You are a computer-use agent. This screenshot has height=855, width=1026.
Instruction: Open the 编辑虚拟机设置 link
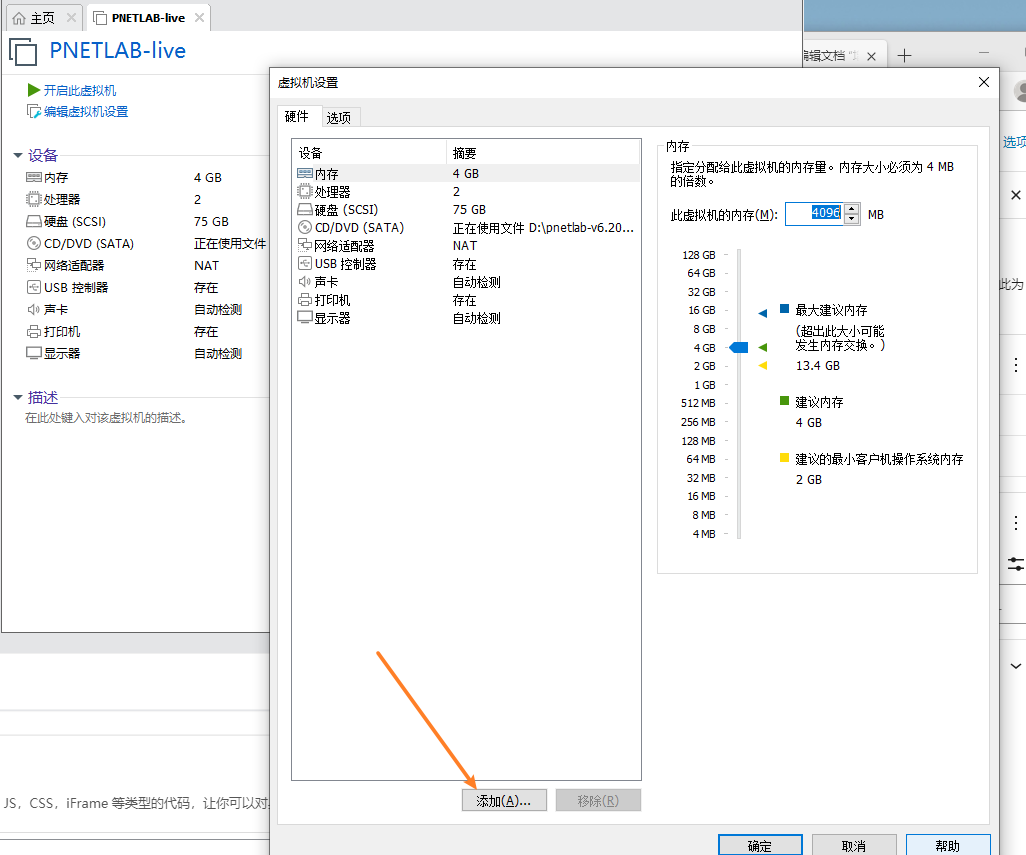click(x=85, y=112)
